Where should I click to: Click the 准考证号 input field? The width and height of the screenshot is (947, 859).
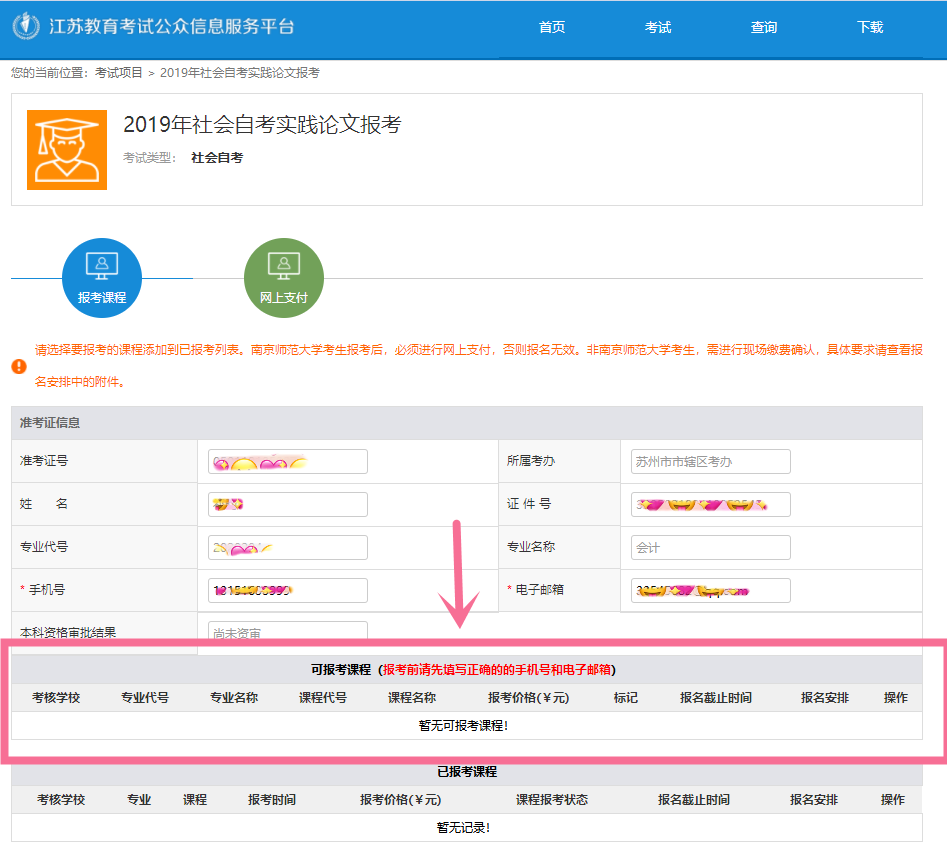click(x=288, y=462)
